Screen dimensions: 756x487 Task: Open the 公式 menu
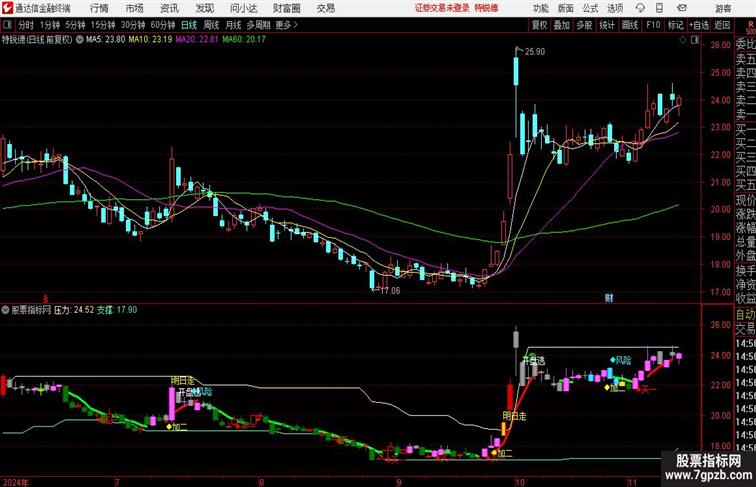tap(590, 8)
